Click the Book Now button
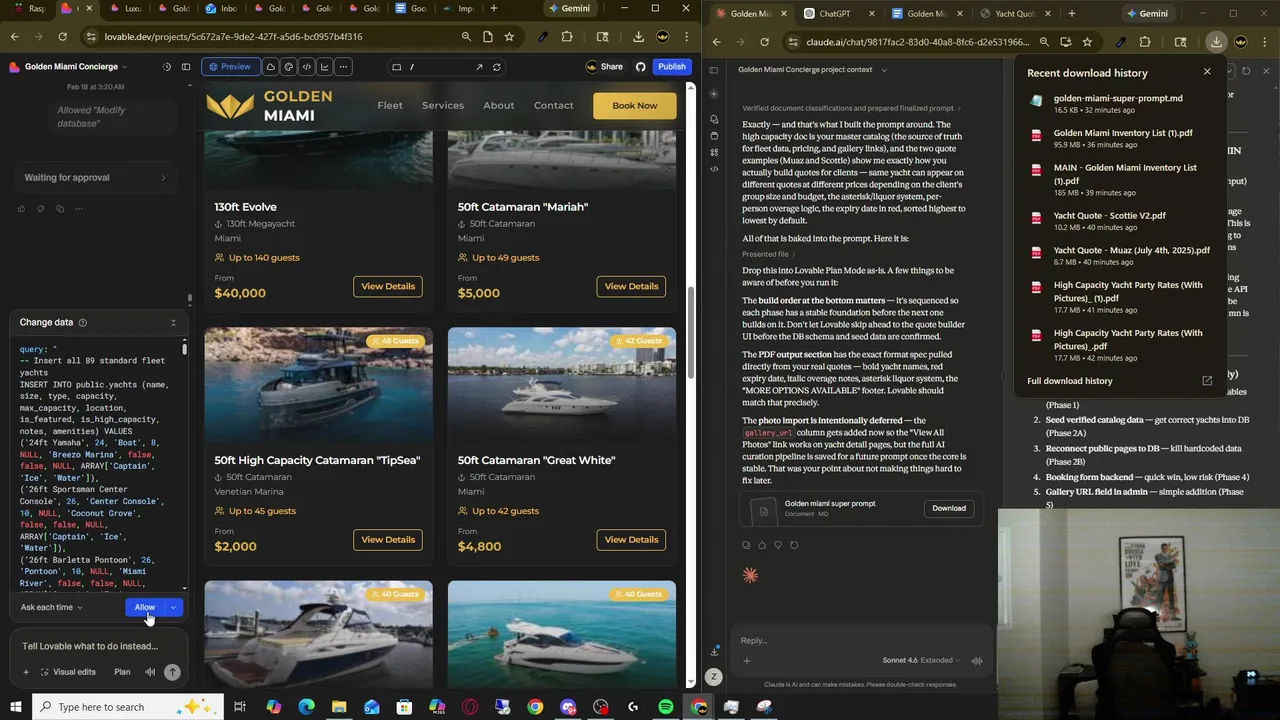 click(x=635, y=106)
